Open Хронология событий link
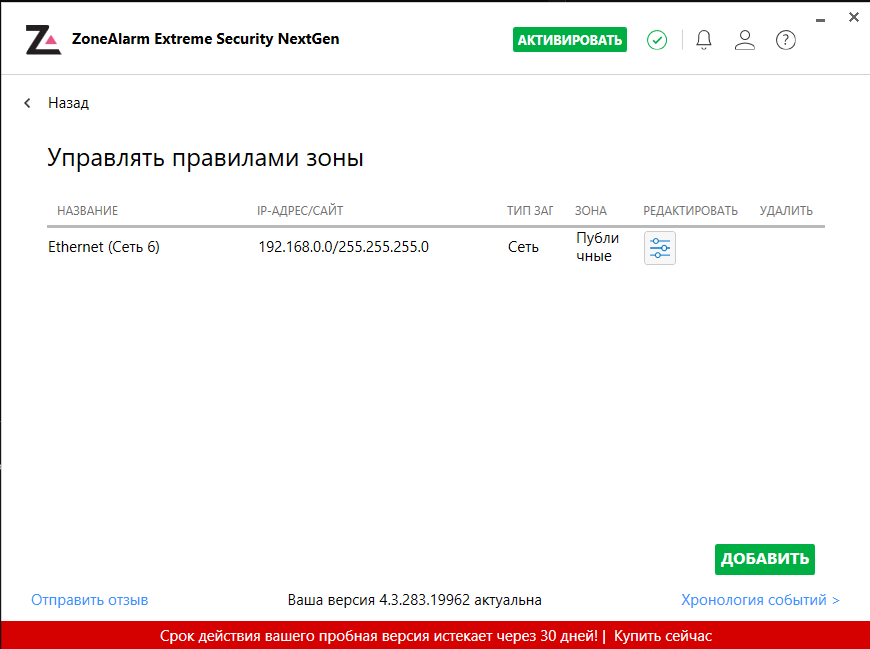 [760, 600]
